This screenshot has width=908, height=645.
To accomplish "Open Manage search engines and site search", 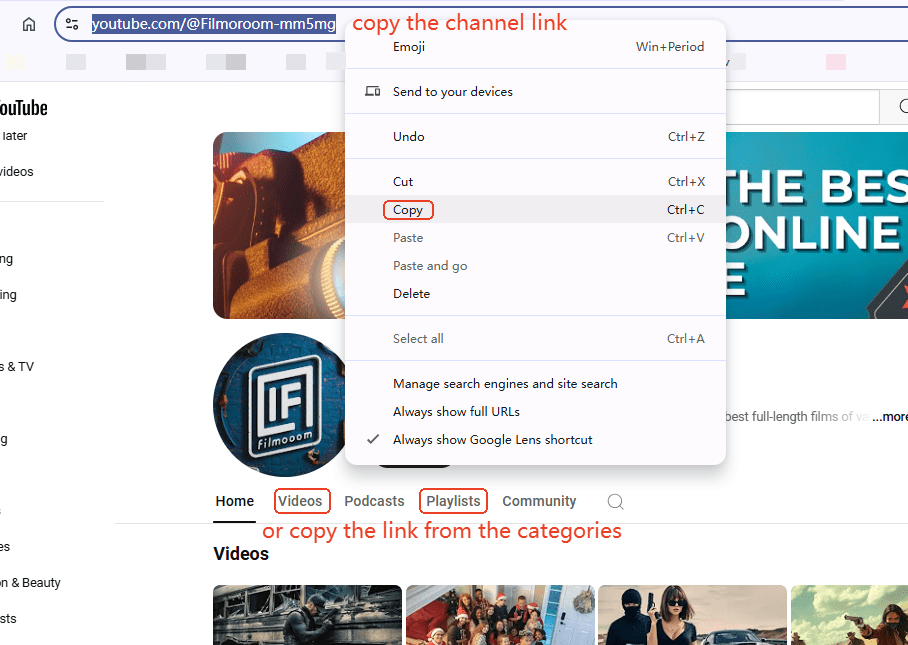I will (505, 384).
